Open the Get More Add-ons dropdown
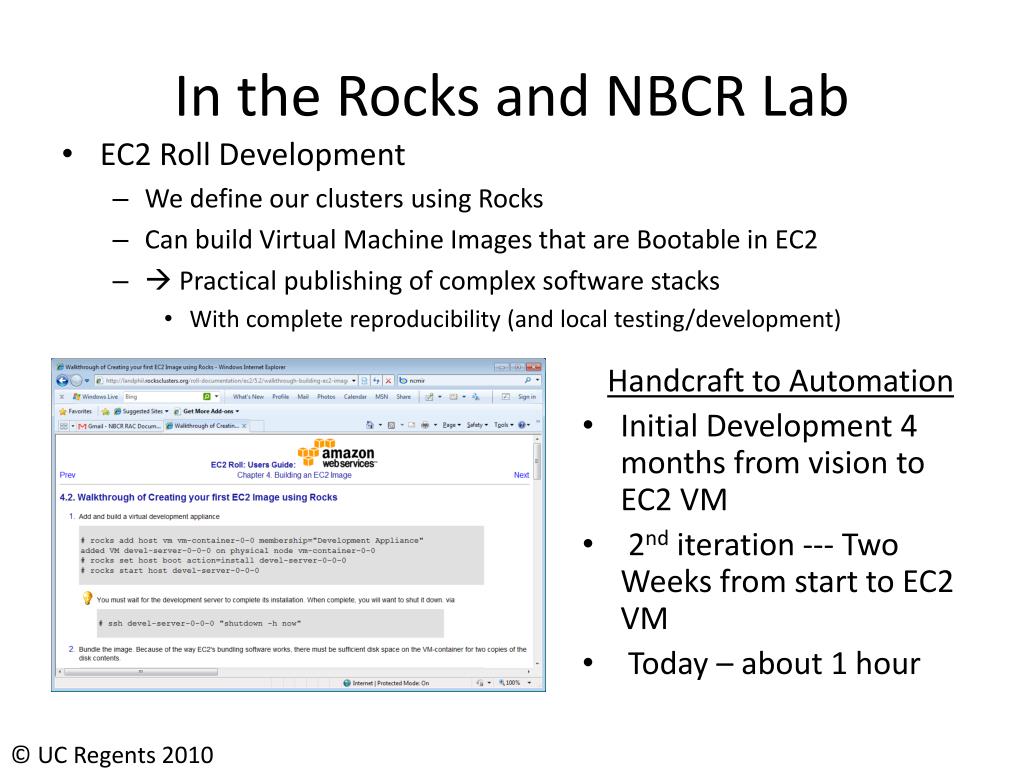Viewport: 1024px width, 768px height. tap(206, 411)
